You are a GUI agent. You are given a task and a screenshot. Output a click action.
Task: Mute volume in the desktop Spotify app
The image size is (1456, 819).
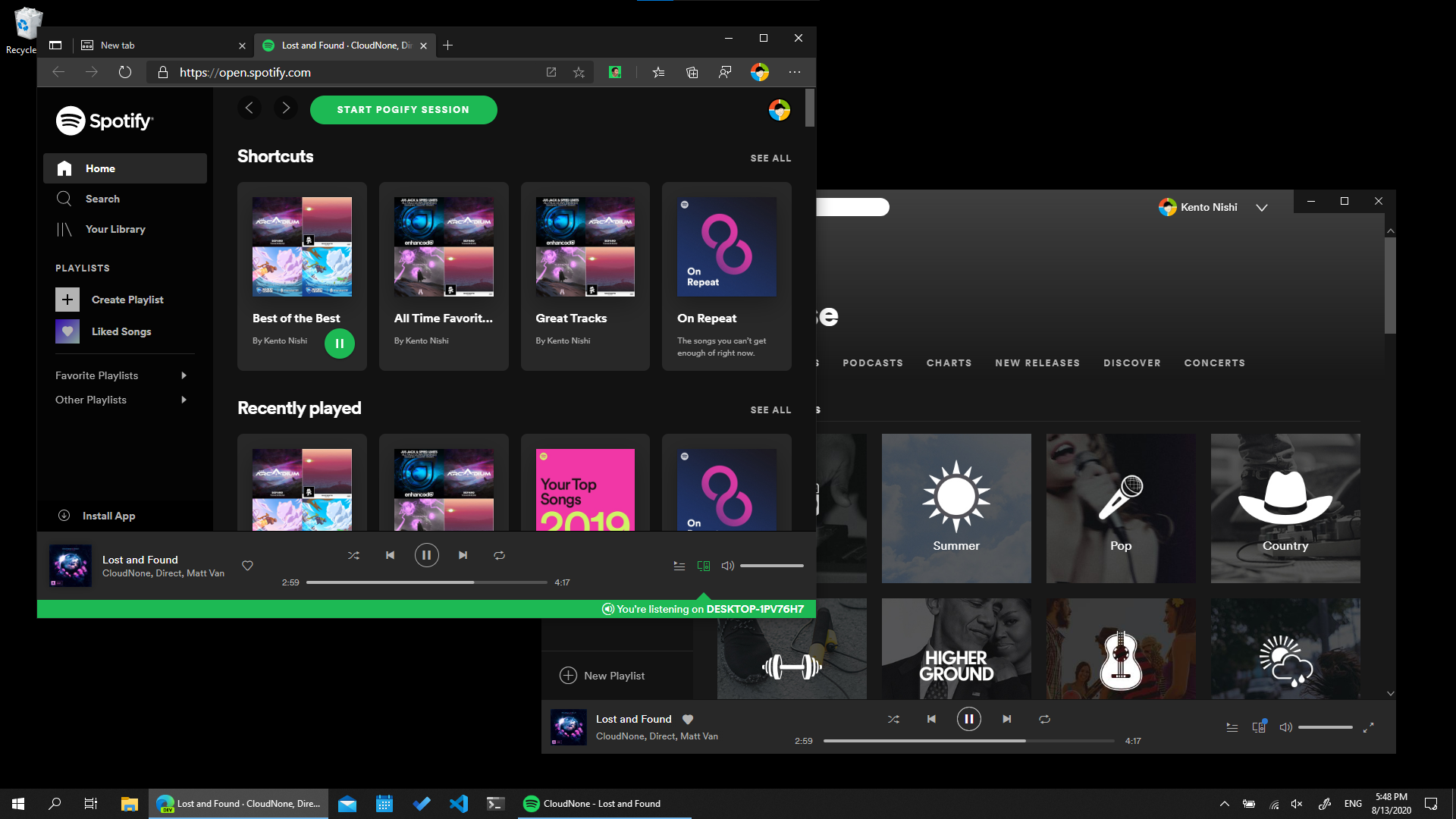(1285, 727)
